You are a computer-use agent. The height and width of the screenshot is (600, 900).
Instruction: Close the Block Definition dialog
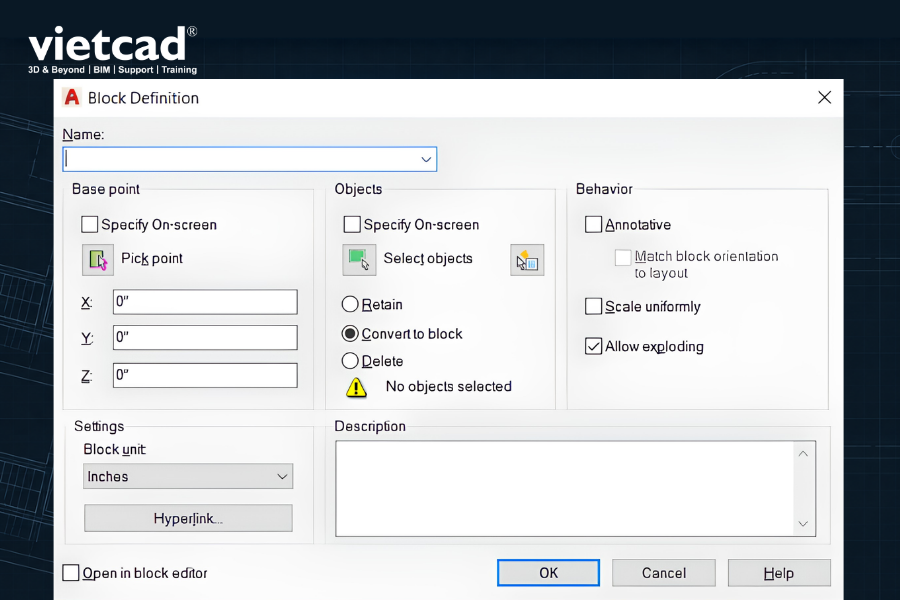[x=824, y=98]
